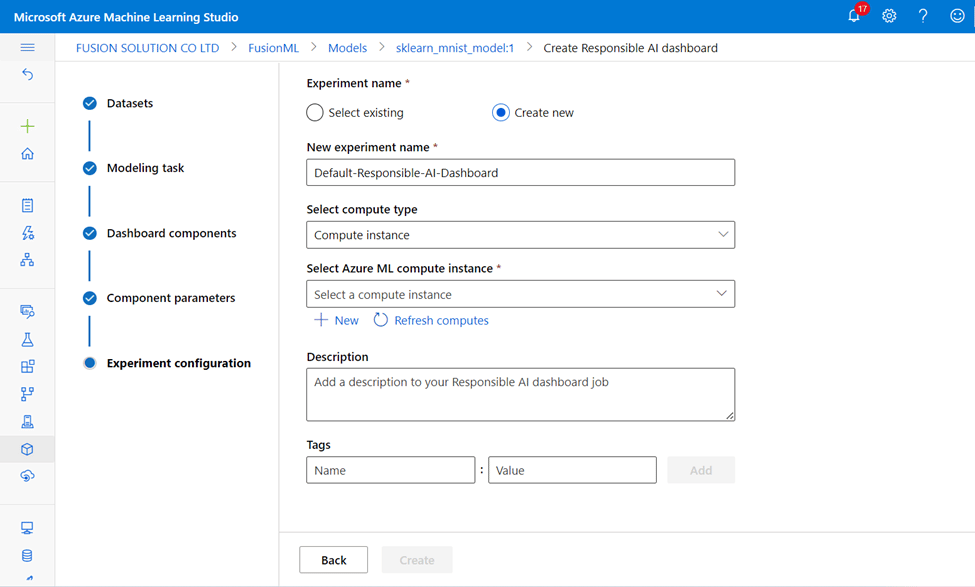The height and width of the screenshot is (587, 975).
Task: Click the plus icon beside New
Action: (321, 320)
